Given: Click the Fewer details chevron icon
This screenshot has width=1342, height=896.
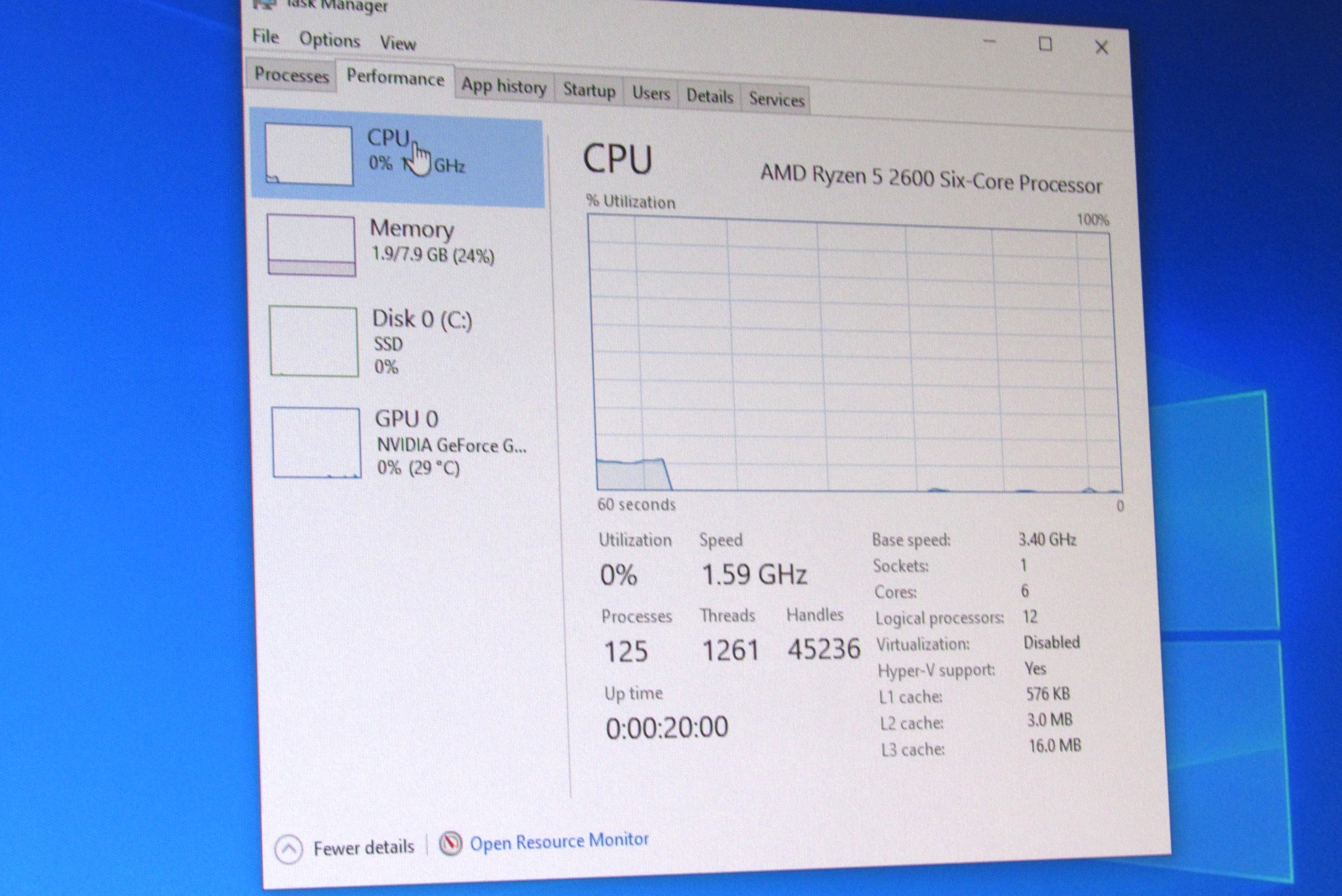Looking at the screenshot, I should 288,850.
